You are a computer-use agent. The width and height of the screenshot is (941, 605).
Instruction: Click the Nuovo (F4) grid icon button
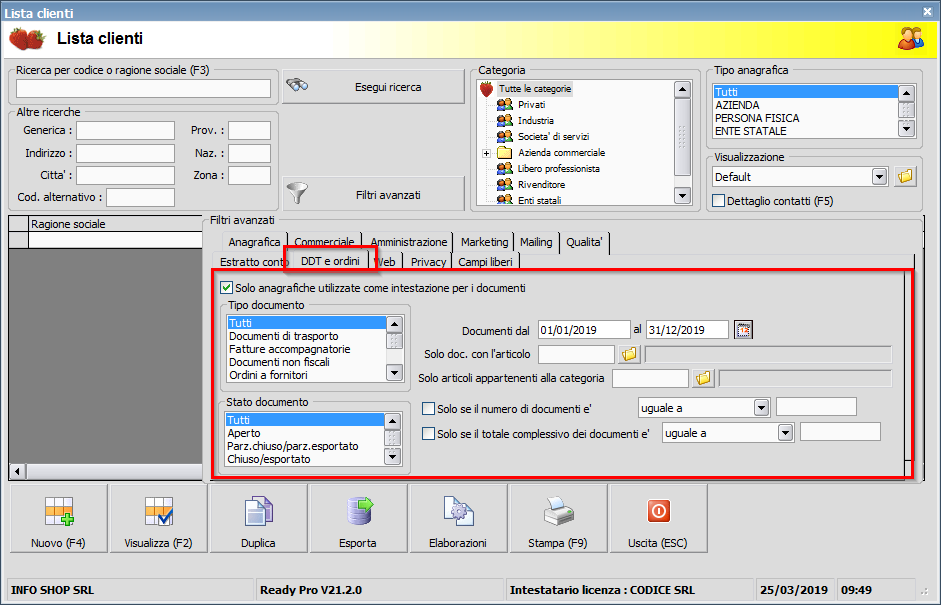click(59, 519)
